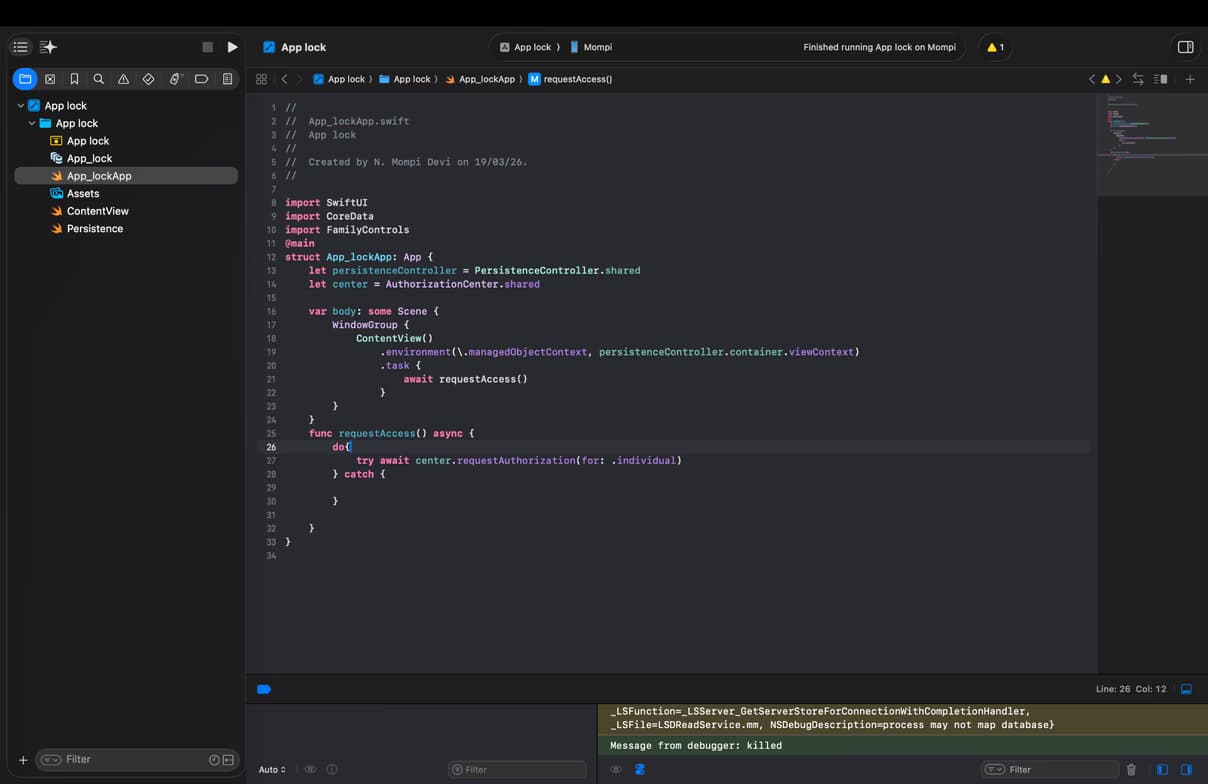Show the warning count in toolbar
The height and width of the screenshot is (784, 1208).
coord(995,47)
